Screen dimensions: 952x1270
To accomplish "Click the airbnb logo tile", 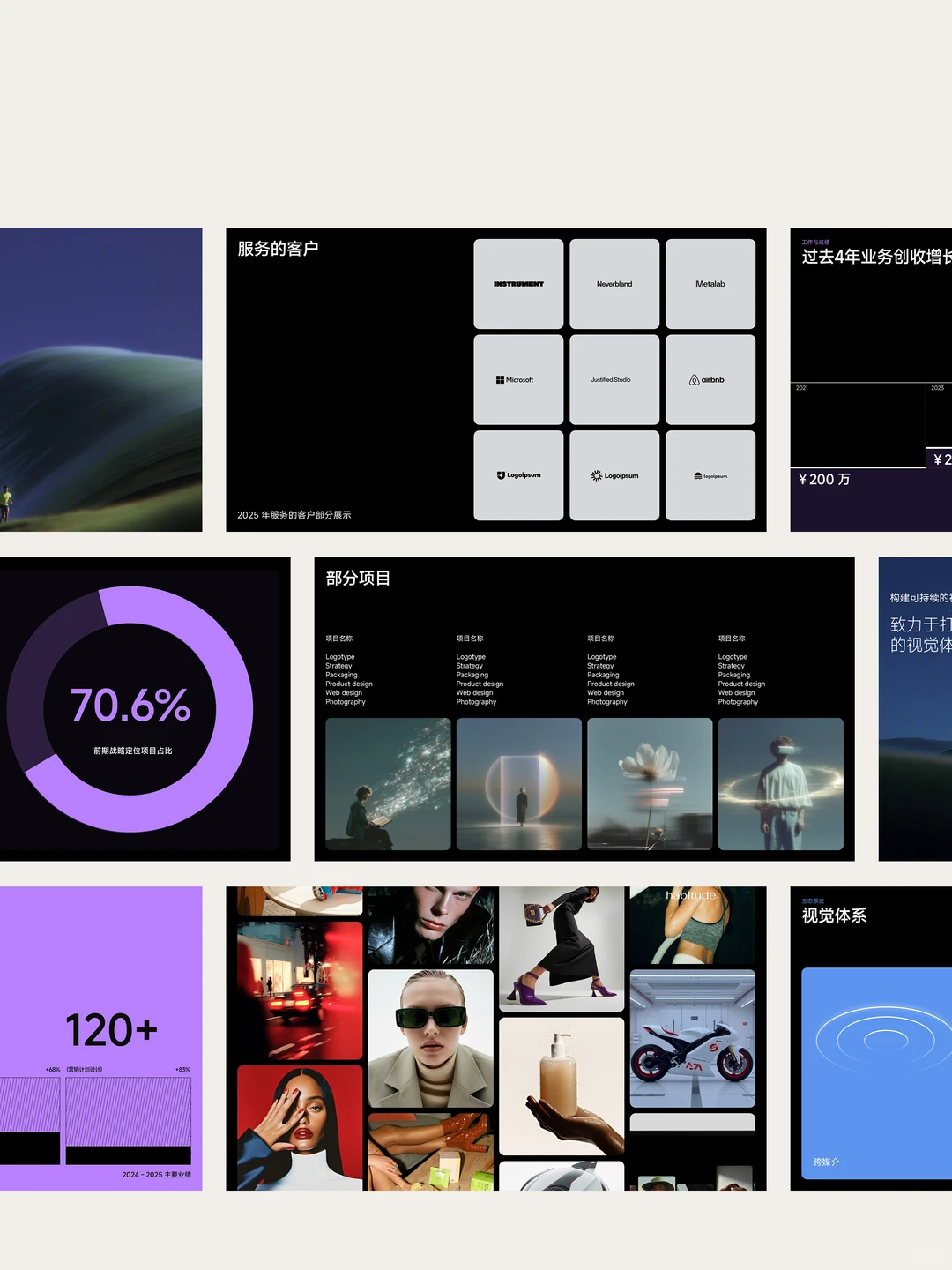I will [710, 379].
